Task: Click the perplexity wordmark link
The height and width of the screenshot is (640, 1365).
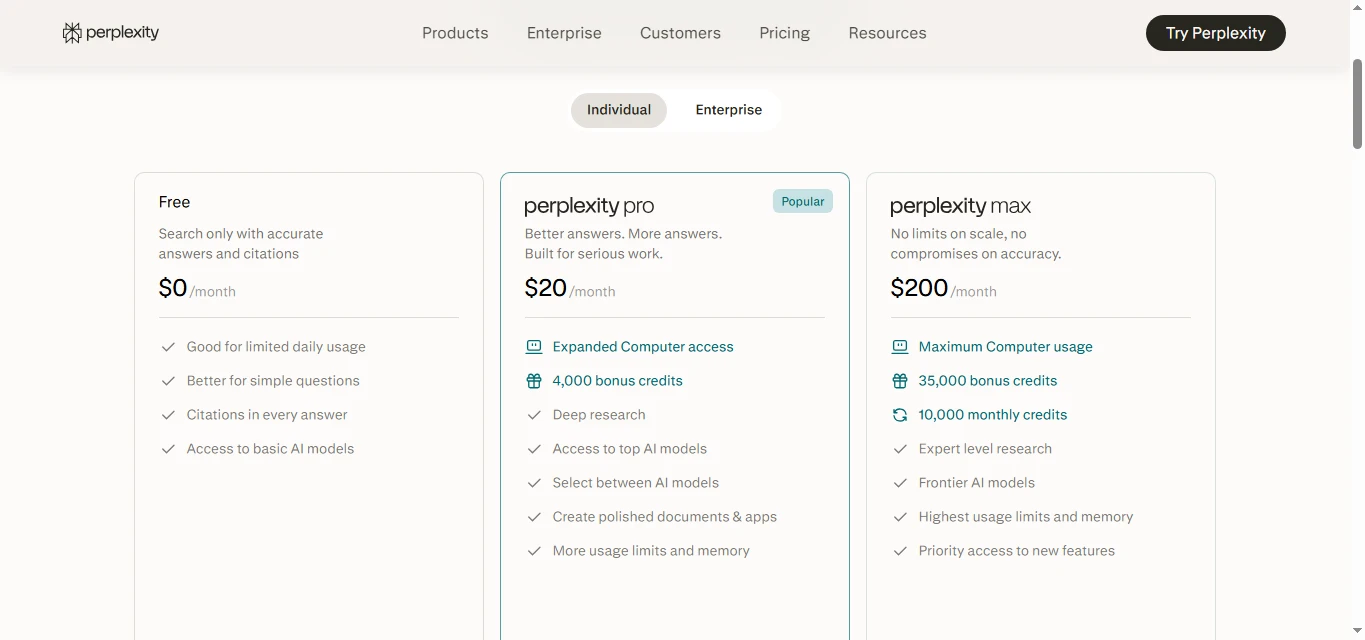Action: (x=122, y=33)
